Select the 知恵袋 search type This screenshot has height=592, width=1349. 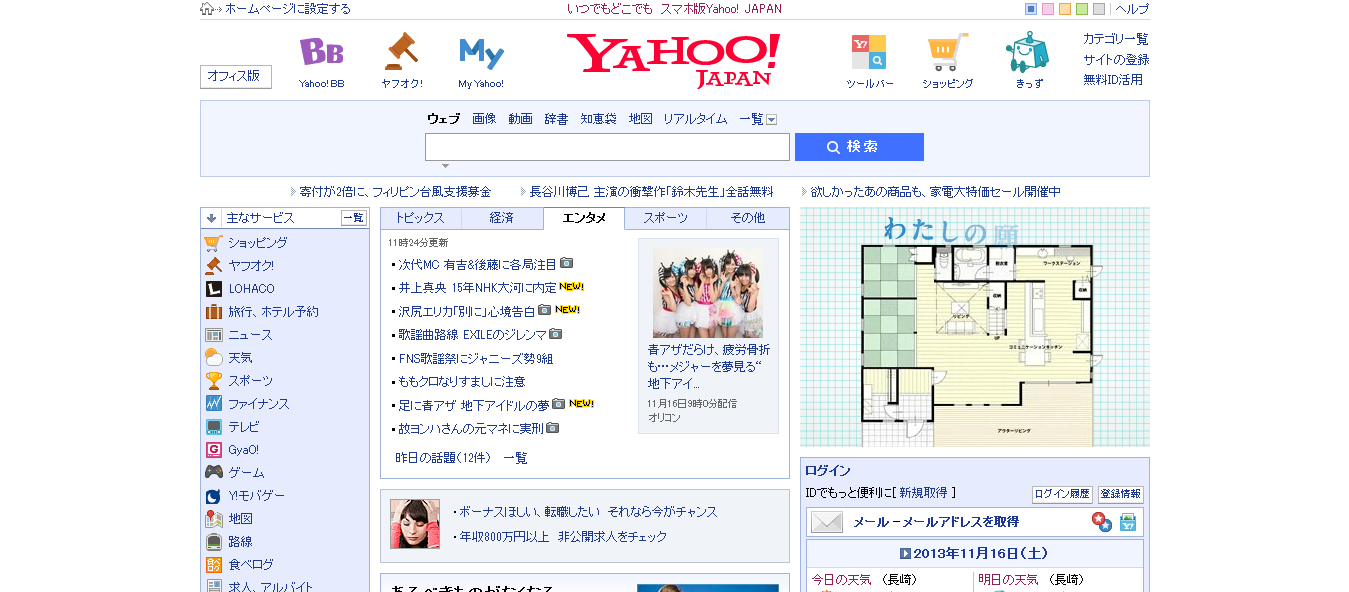(x=599, y=119)
